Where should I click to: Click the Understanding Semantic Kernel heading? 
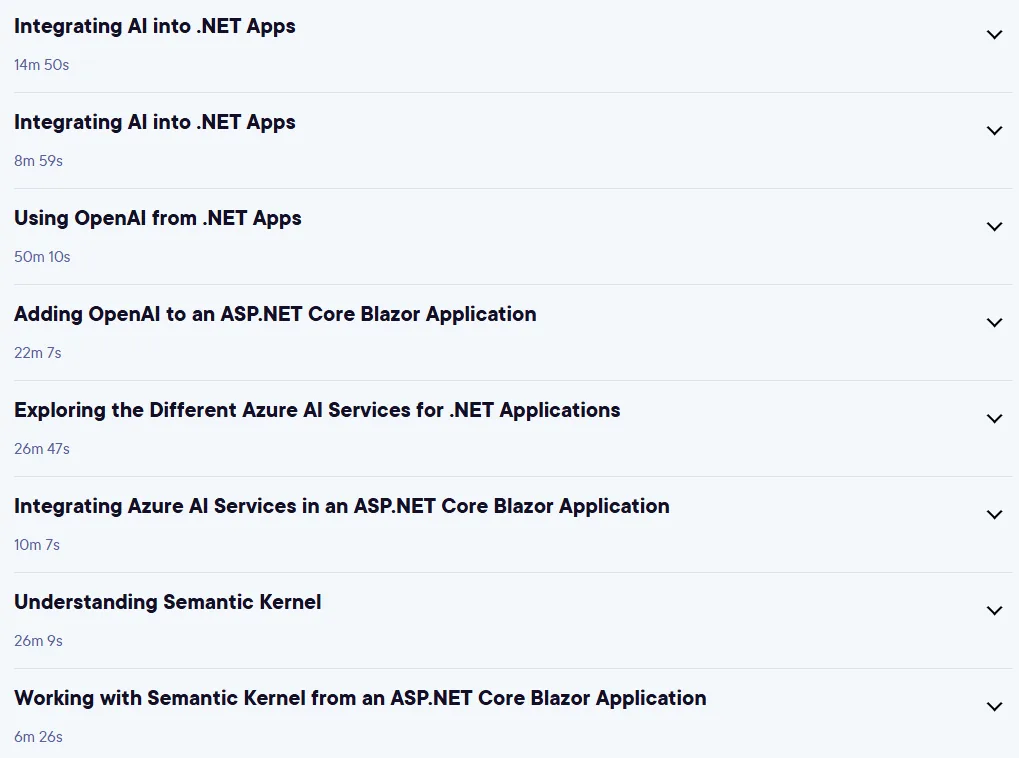[x=168, y=602]
